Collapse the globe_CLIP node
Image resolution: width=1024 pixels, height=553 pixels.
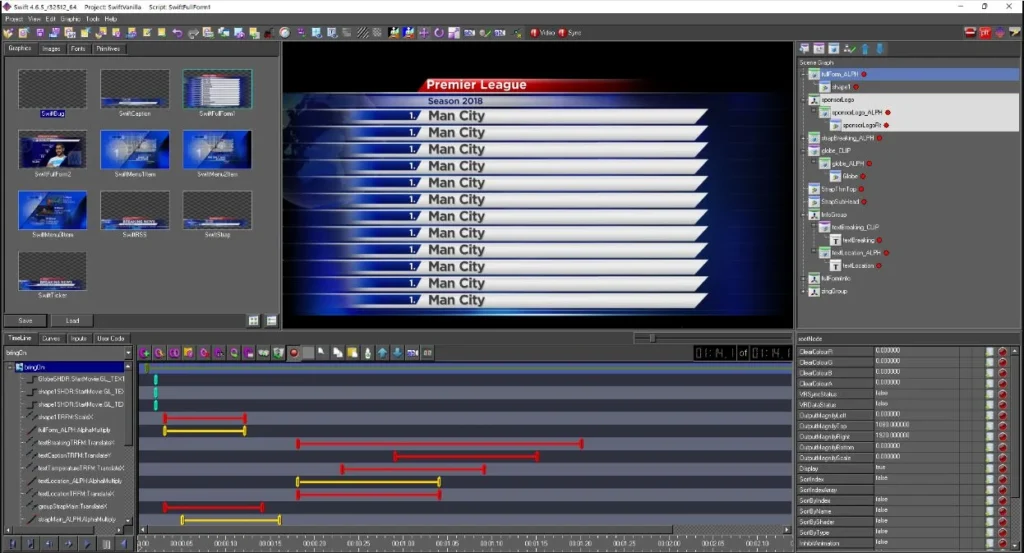(x=803, y=151)
